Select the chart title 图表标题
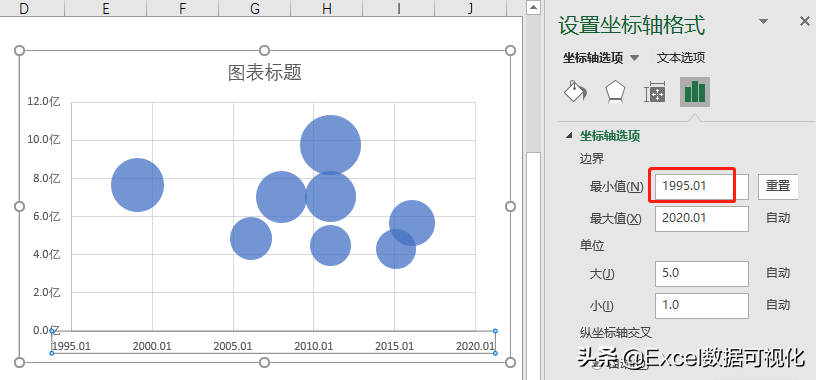The image size is (816, 380). [x=265, y=73]
